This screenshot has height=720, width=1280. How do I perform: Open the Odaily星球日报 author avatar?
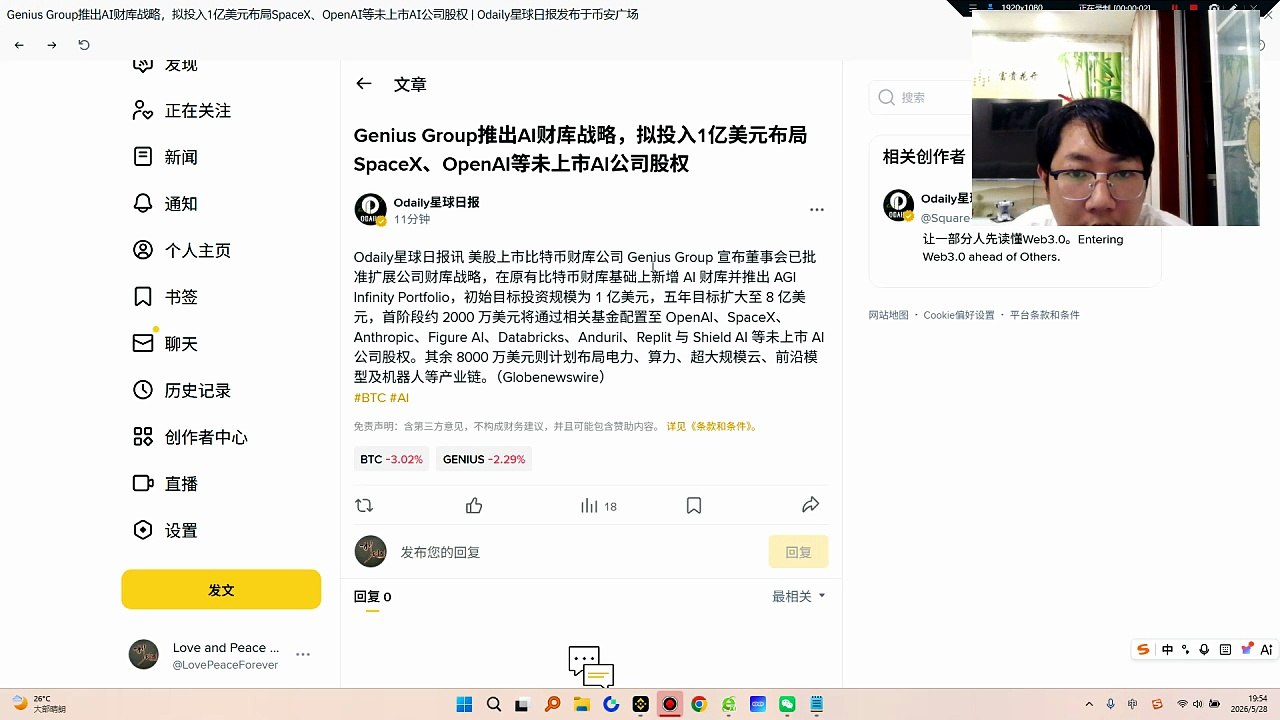click(x=370, y=209)
